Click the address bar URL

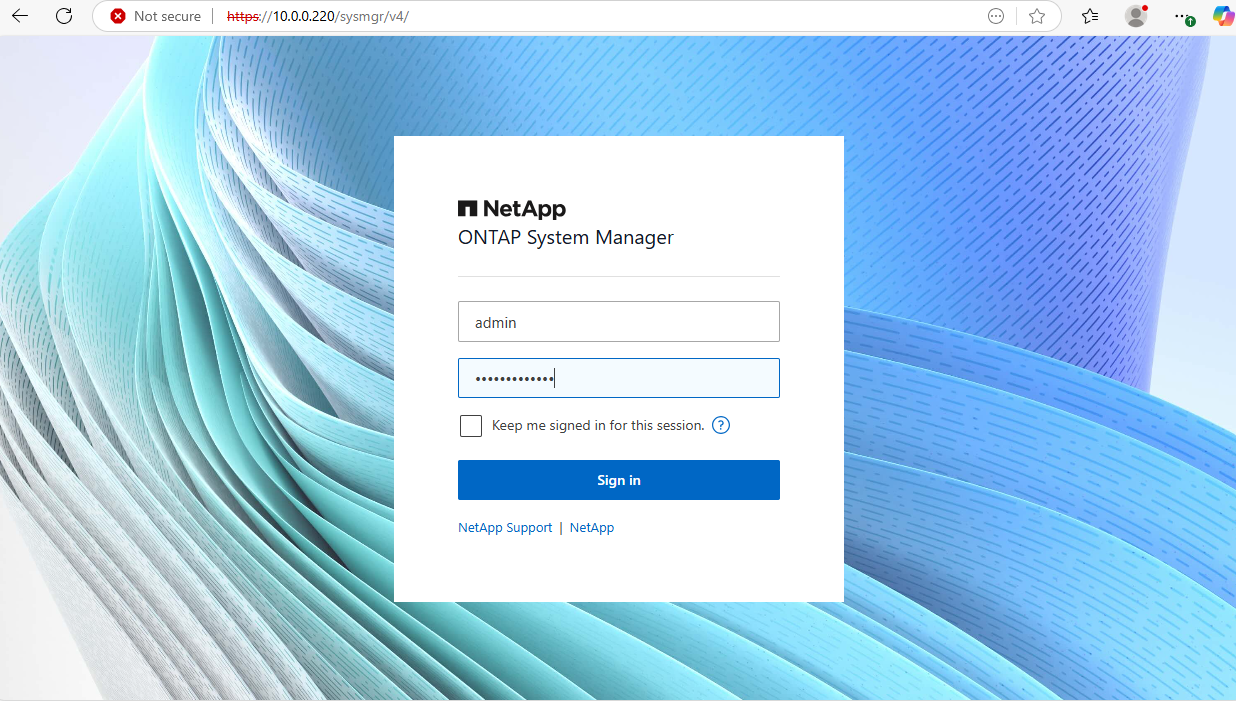(318, 16)
